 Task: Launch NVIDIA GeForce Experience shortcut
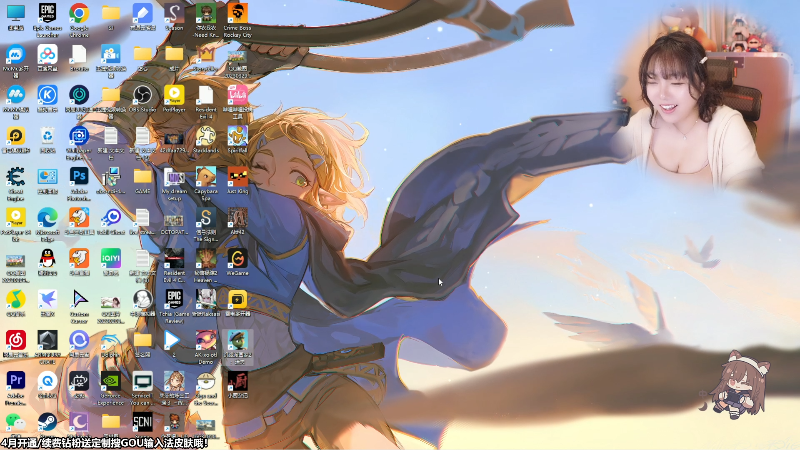[x=111, y=381]
